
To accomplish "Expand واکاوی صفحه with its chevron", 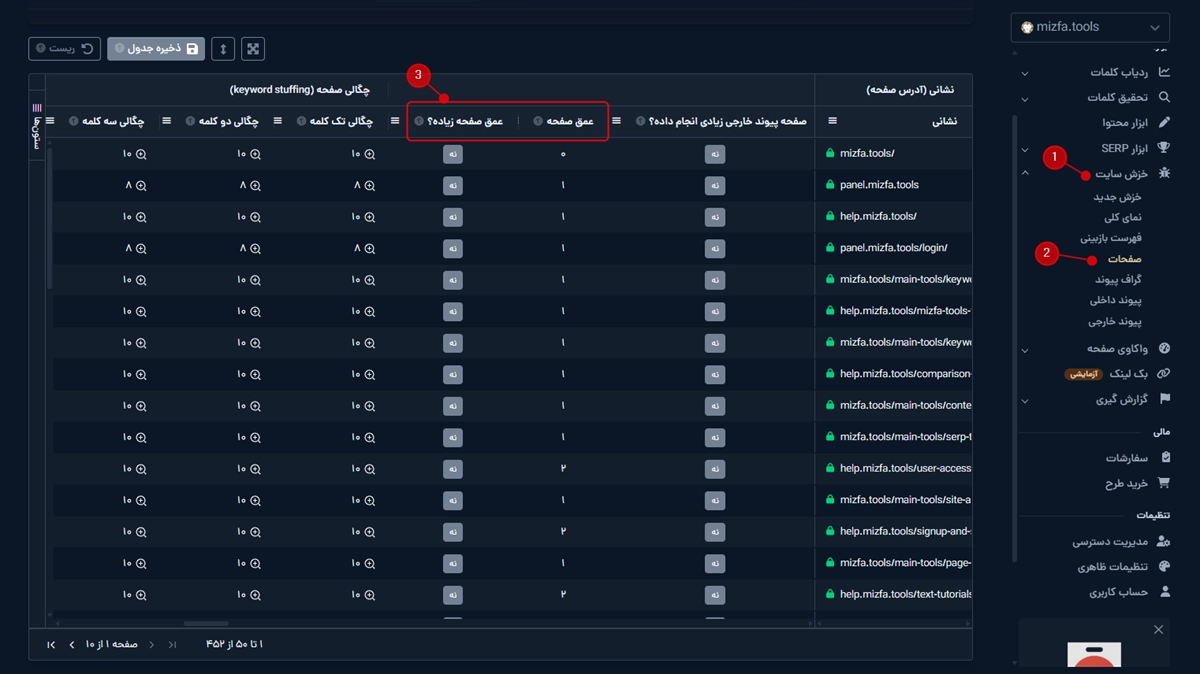I will pos(1024,349).
